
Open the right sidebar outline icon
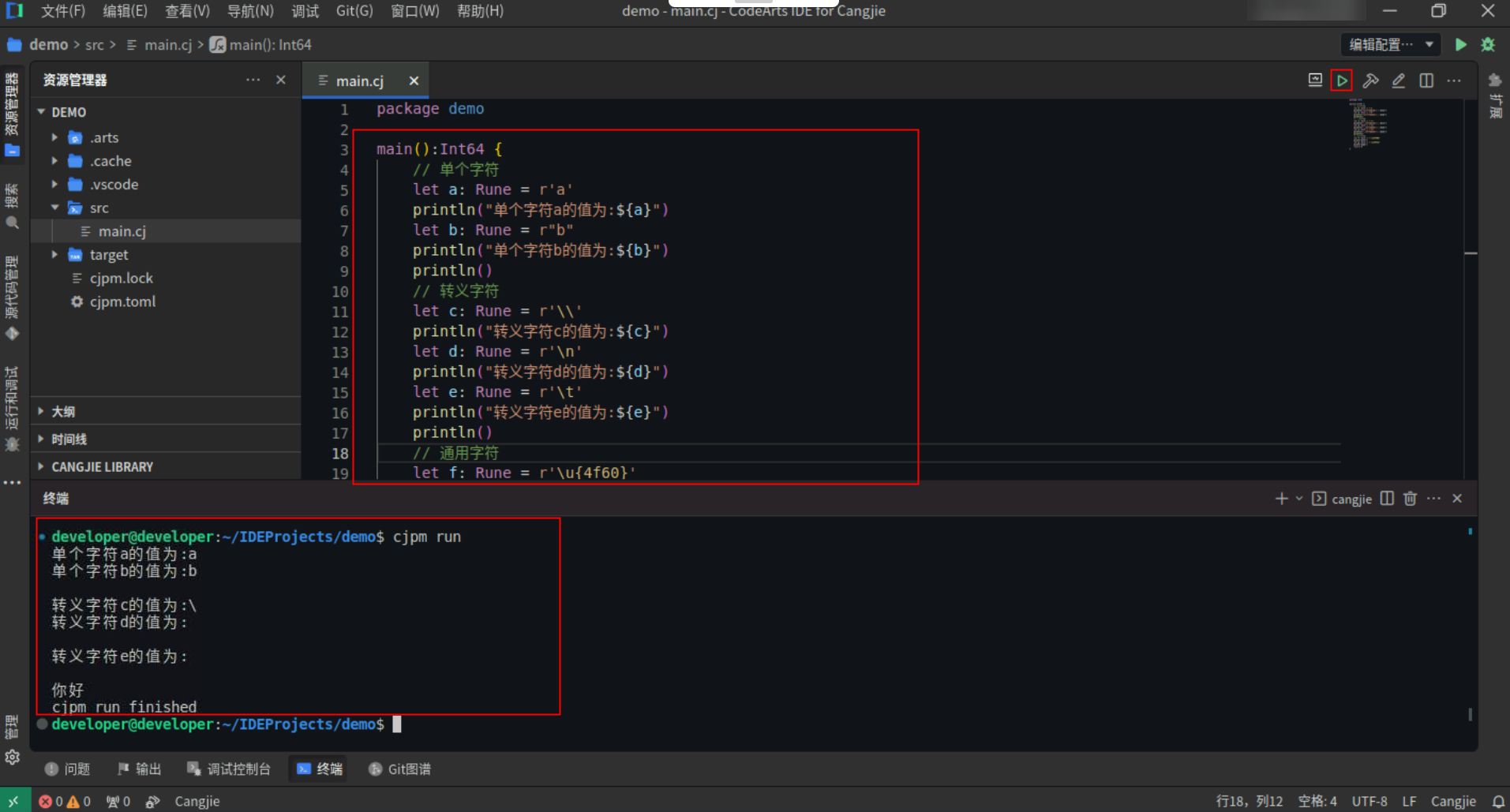1495,95
